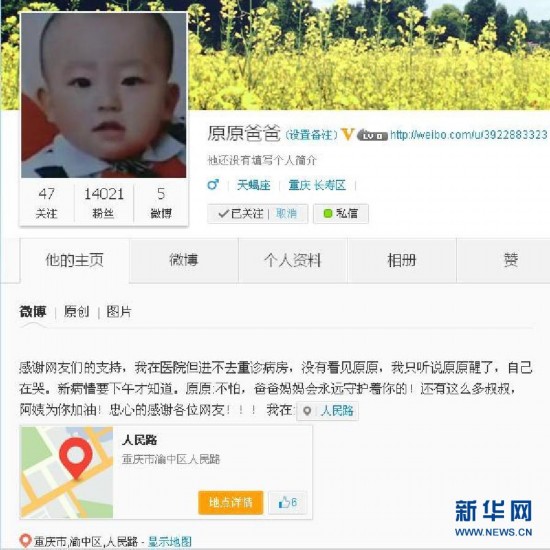Screen dimensions: 550x550
Task: Click the 14021 粉丝 follower count
Action: click(x=104, y=203)
